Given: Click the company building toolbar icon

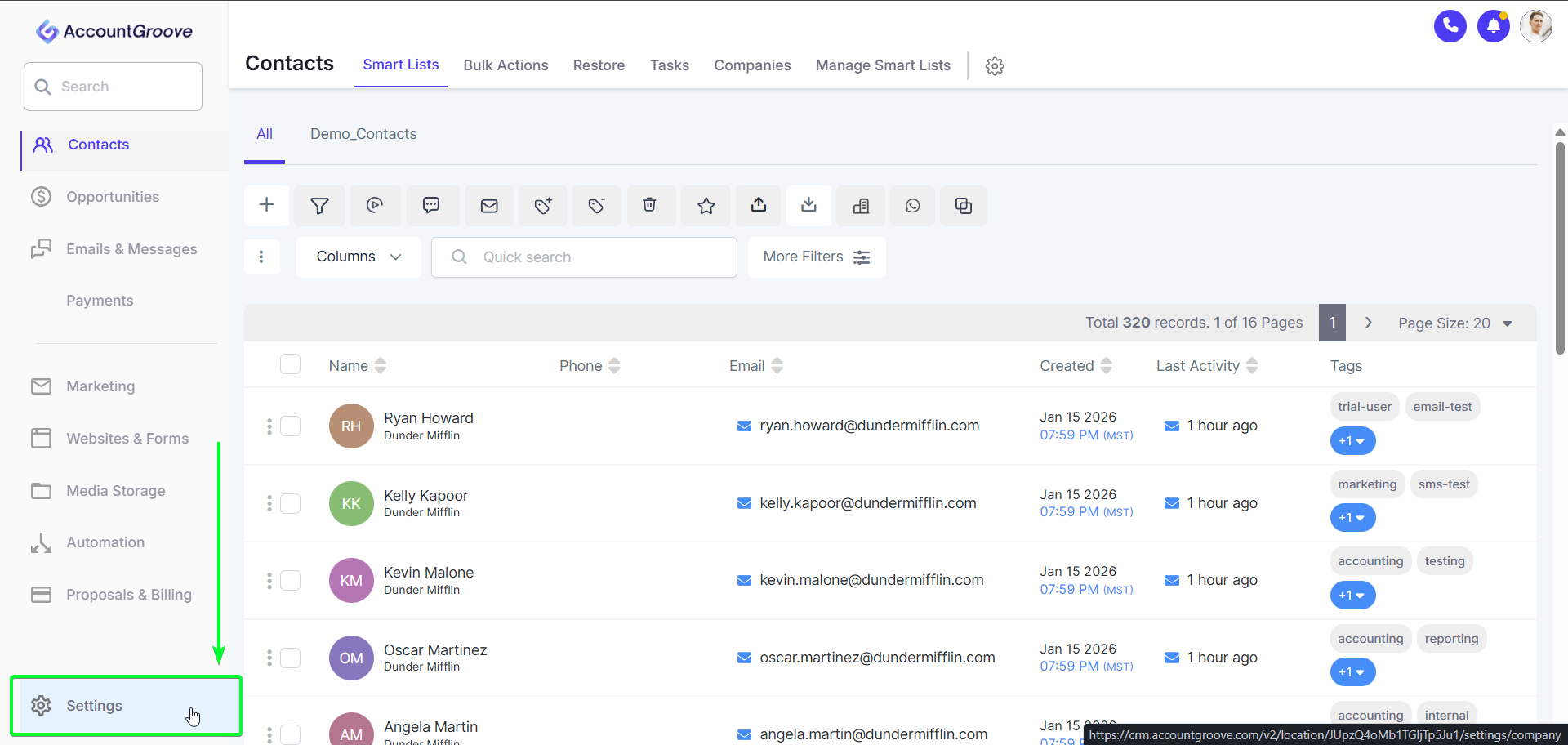Looking at the screenshot, I should click(x=861, y=205).
